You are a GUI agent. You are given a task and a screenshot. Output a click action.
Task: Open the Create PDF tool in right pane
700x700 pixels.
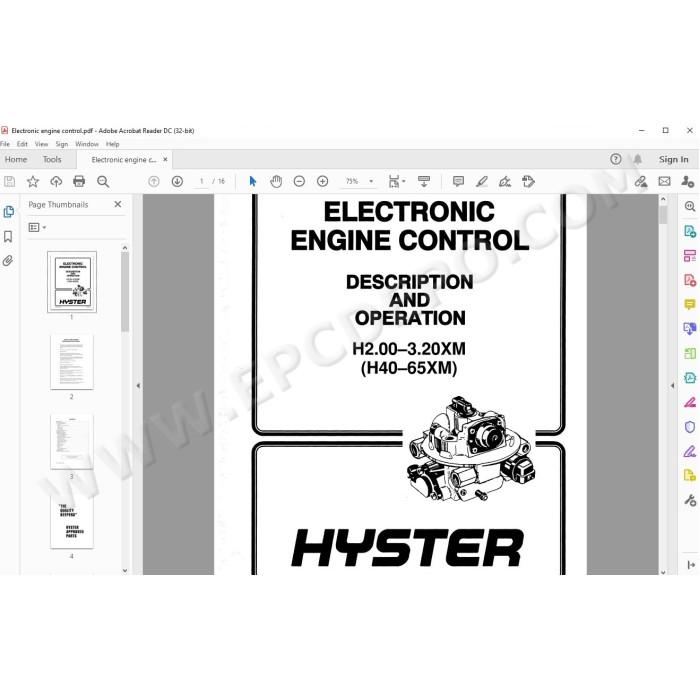click(690, 280)
